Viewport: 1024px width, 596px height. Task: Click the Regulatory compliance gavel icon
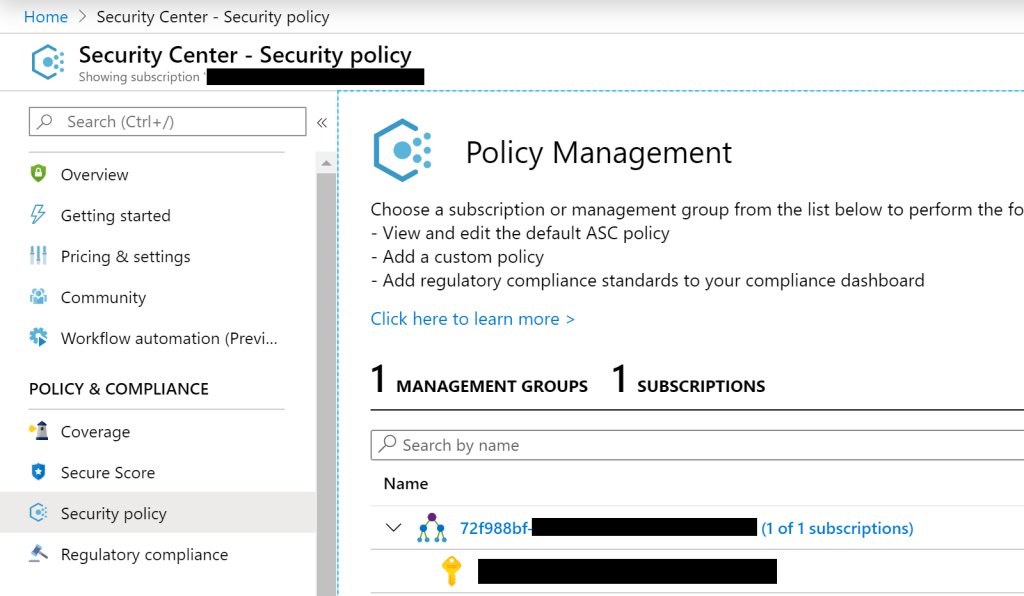(x=39, y=554)
